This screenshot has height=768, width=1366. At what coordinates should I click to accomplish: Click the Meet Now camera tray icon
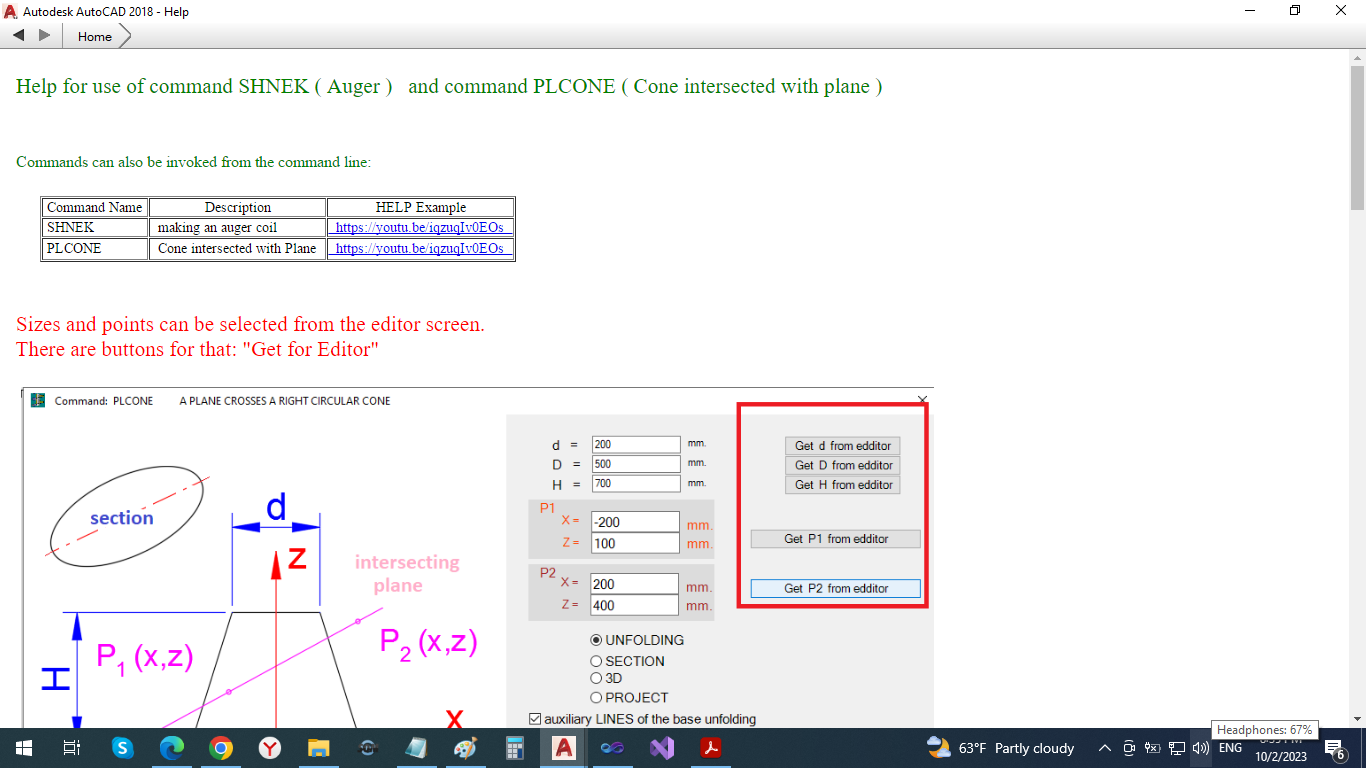(x=1129, y=748)
